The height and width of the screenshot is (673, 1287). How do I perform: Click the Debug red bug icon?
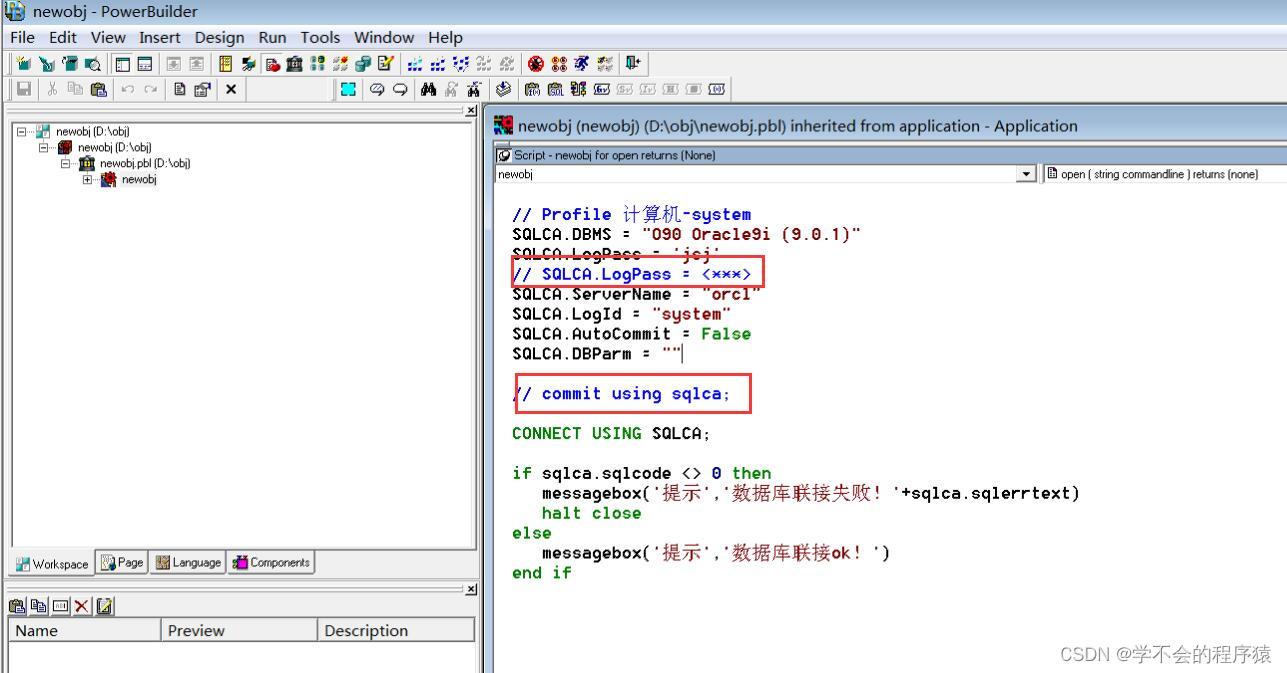[x=536, y=64]
